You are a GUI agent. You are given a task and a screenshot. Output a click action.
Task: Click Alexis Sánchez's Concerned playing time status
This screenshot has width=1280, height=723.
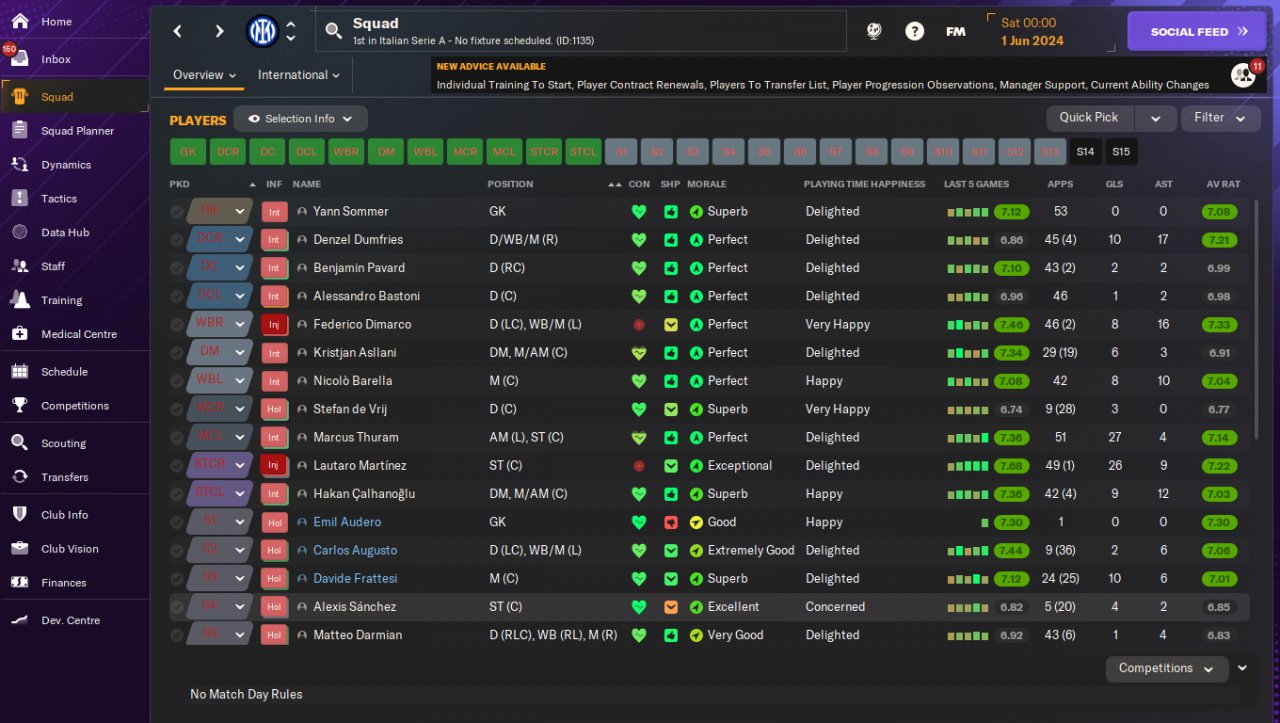(x=835, y=607)
